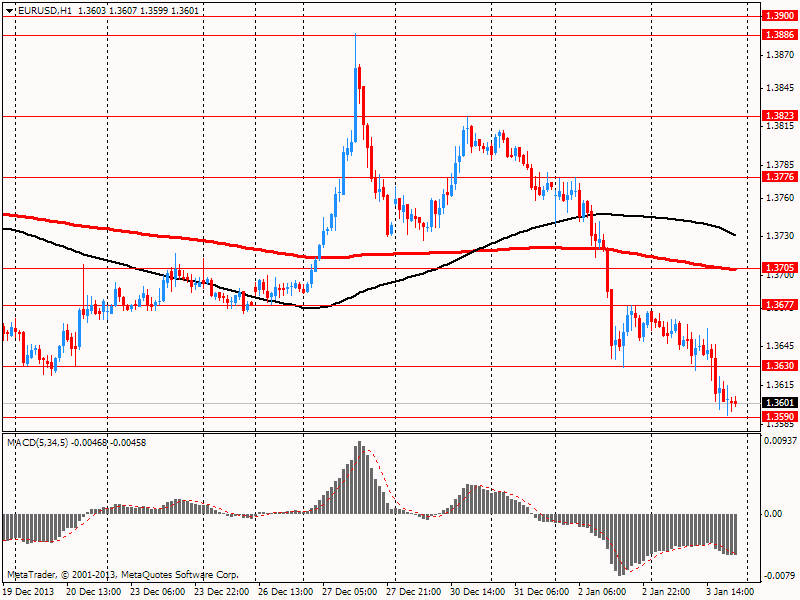
Task: Select the 1.3590 price level label
Action: 780,417
